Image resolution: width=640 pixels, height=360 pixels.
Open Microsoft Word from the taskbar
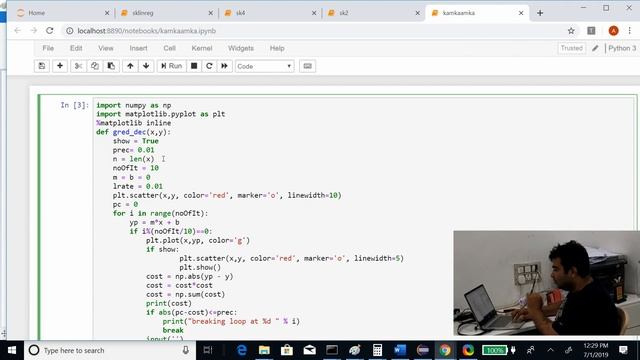click(400, 350)
